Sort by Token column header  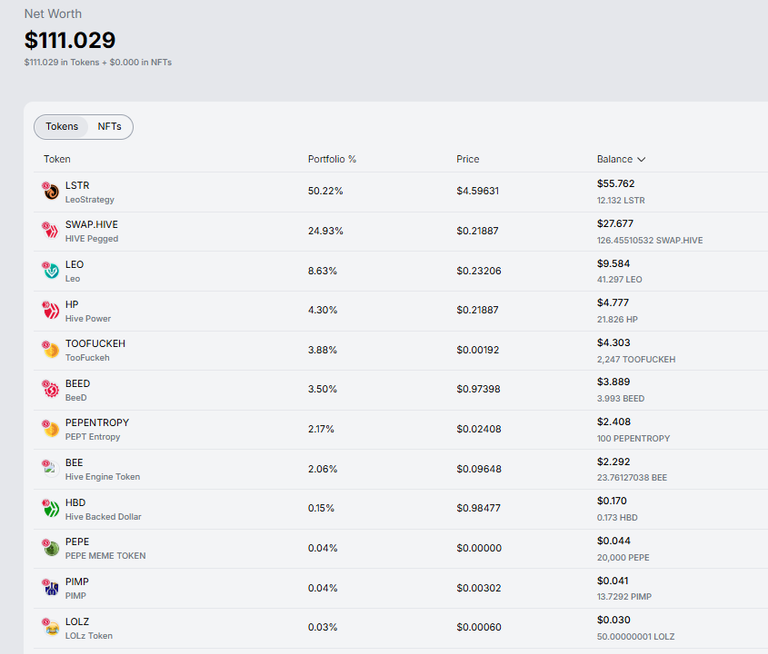click(x=57, y=159)
